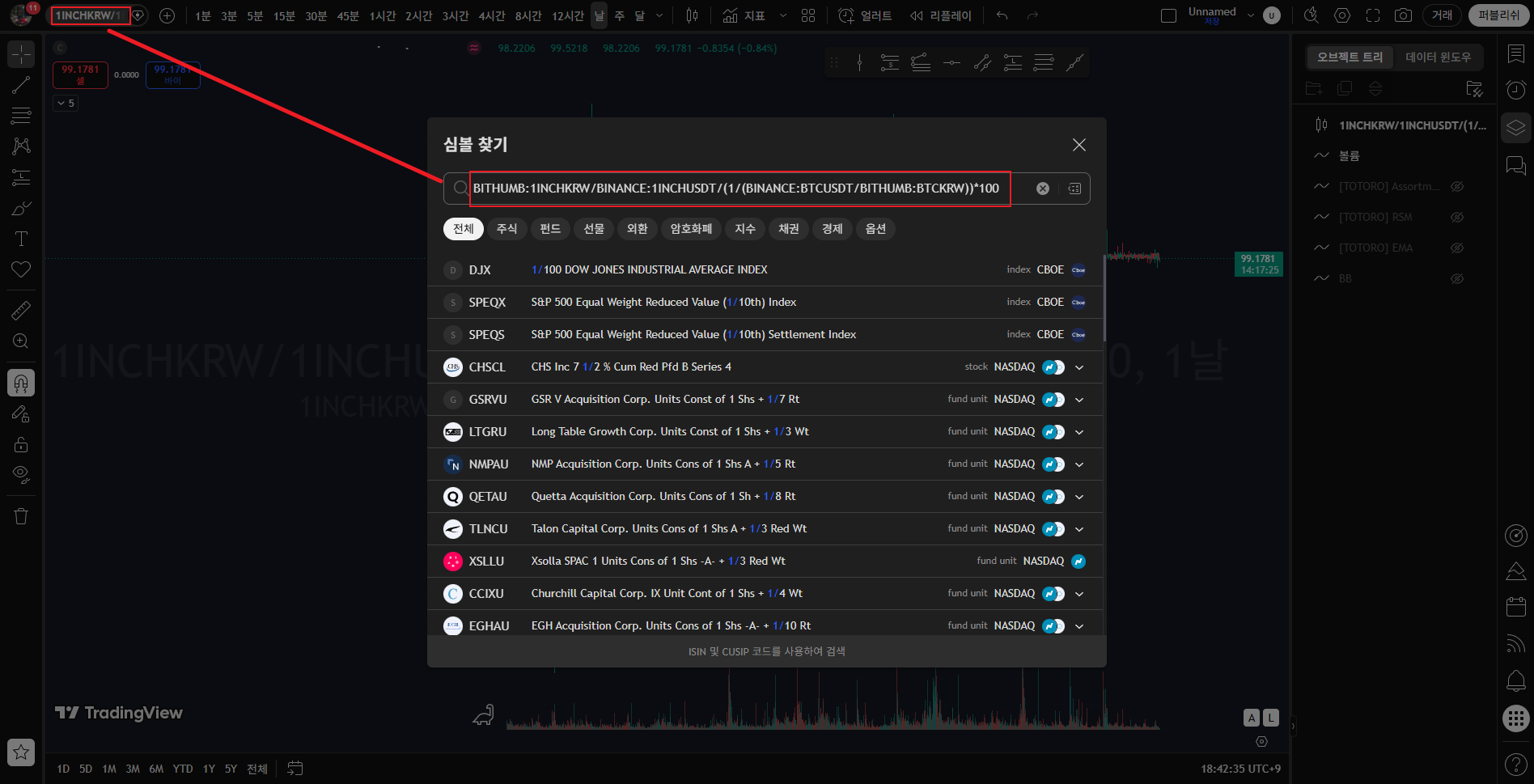Select the DJX search result
The image size is (1534, 784).
click(765, 270)
